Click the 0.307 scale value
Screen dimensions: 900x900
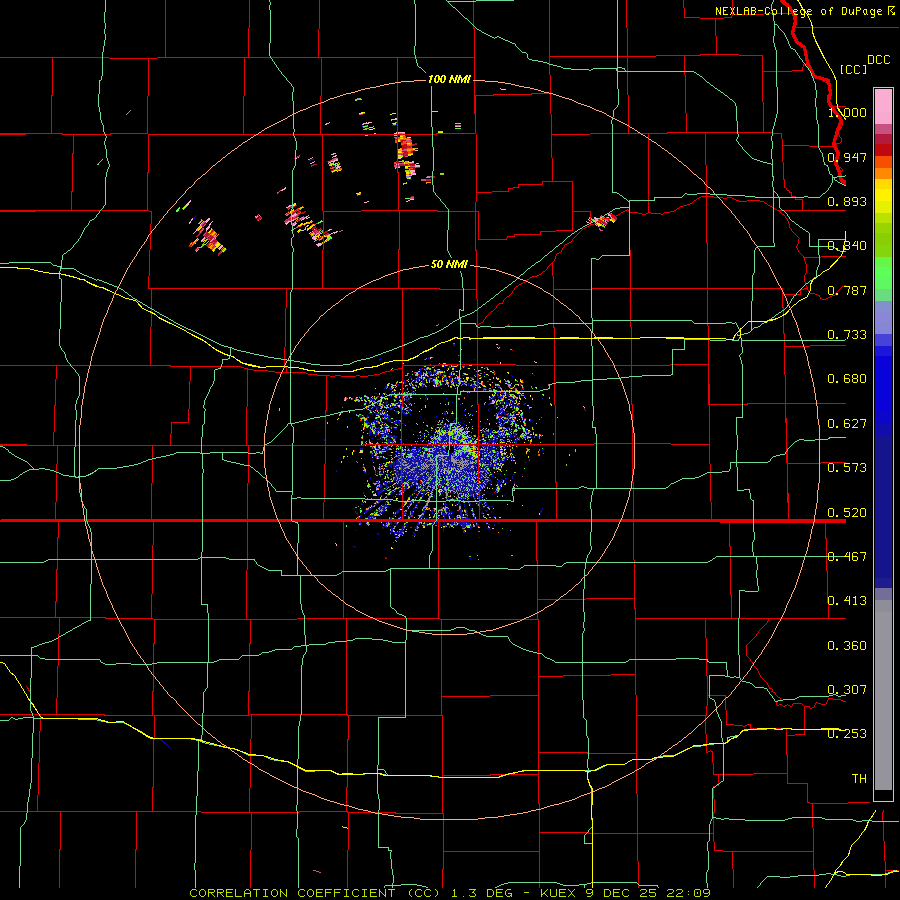tap(847, 690)
